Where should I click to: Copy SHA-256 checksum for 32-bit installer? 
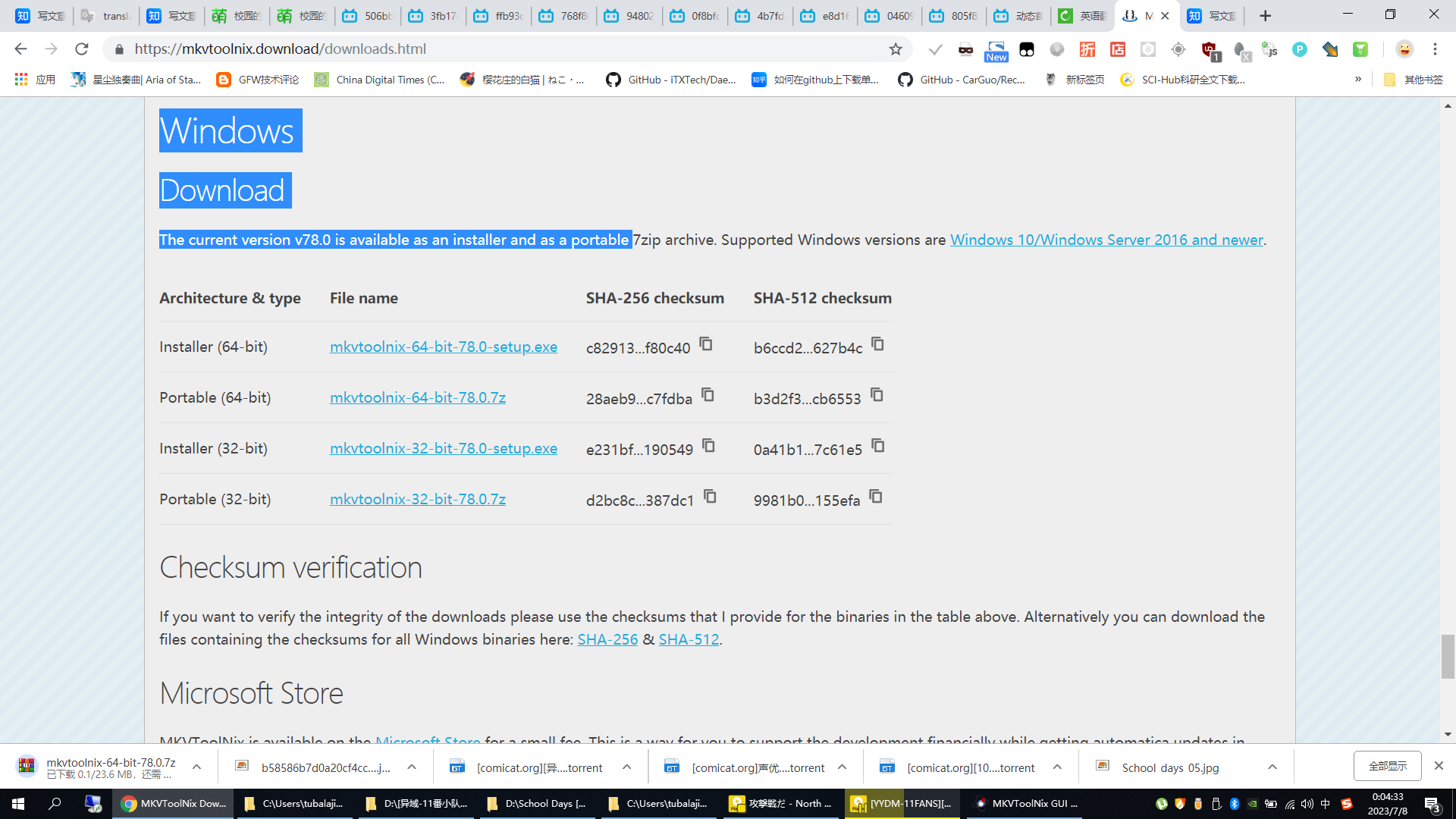pos(708,446)
